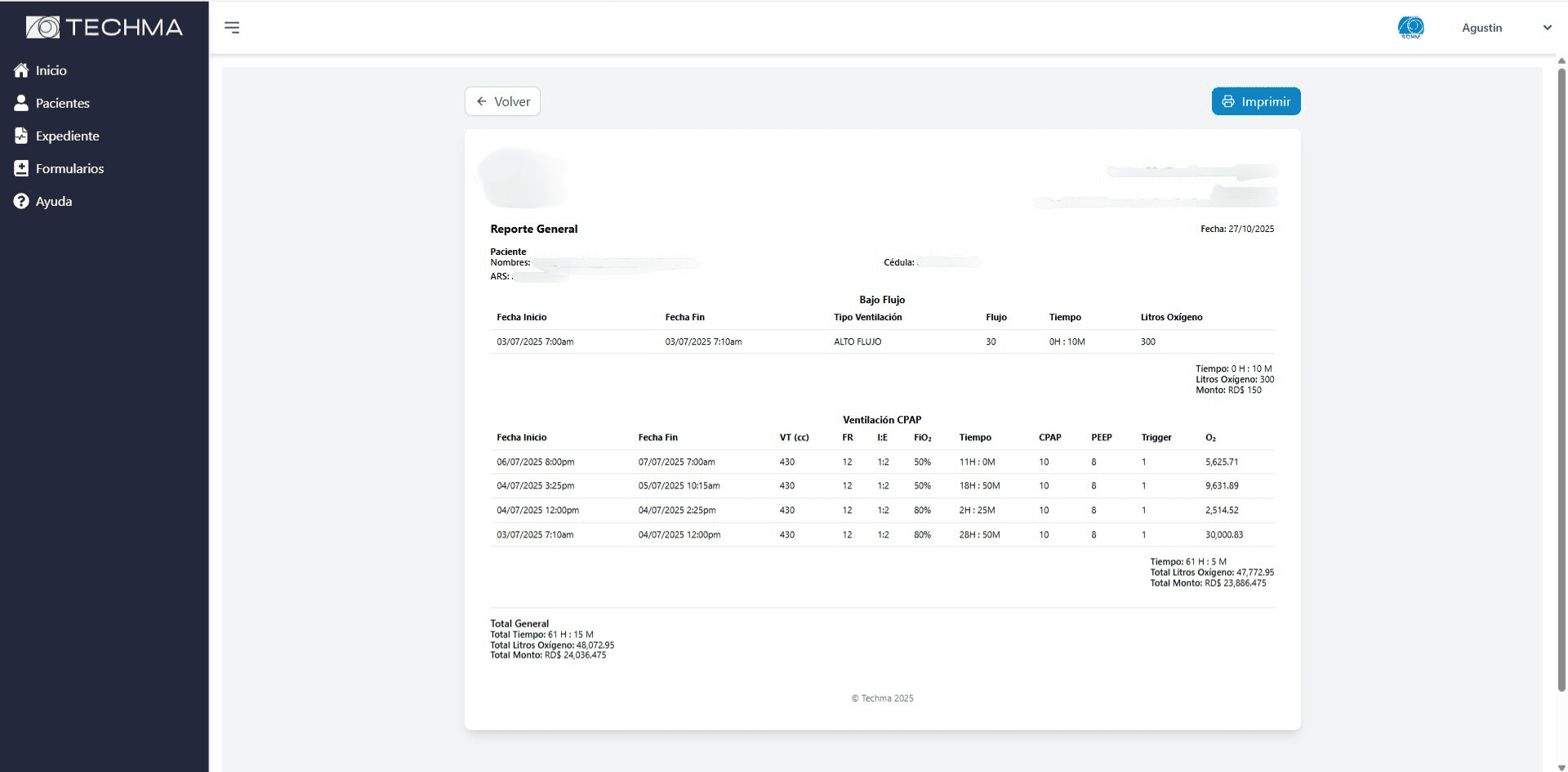Open the Agustin user menu
Viewport: 1568px width, 772px height.
(1481, 28)
